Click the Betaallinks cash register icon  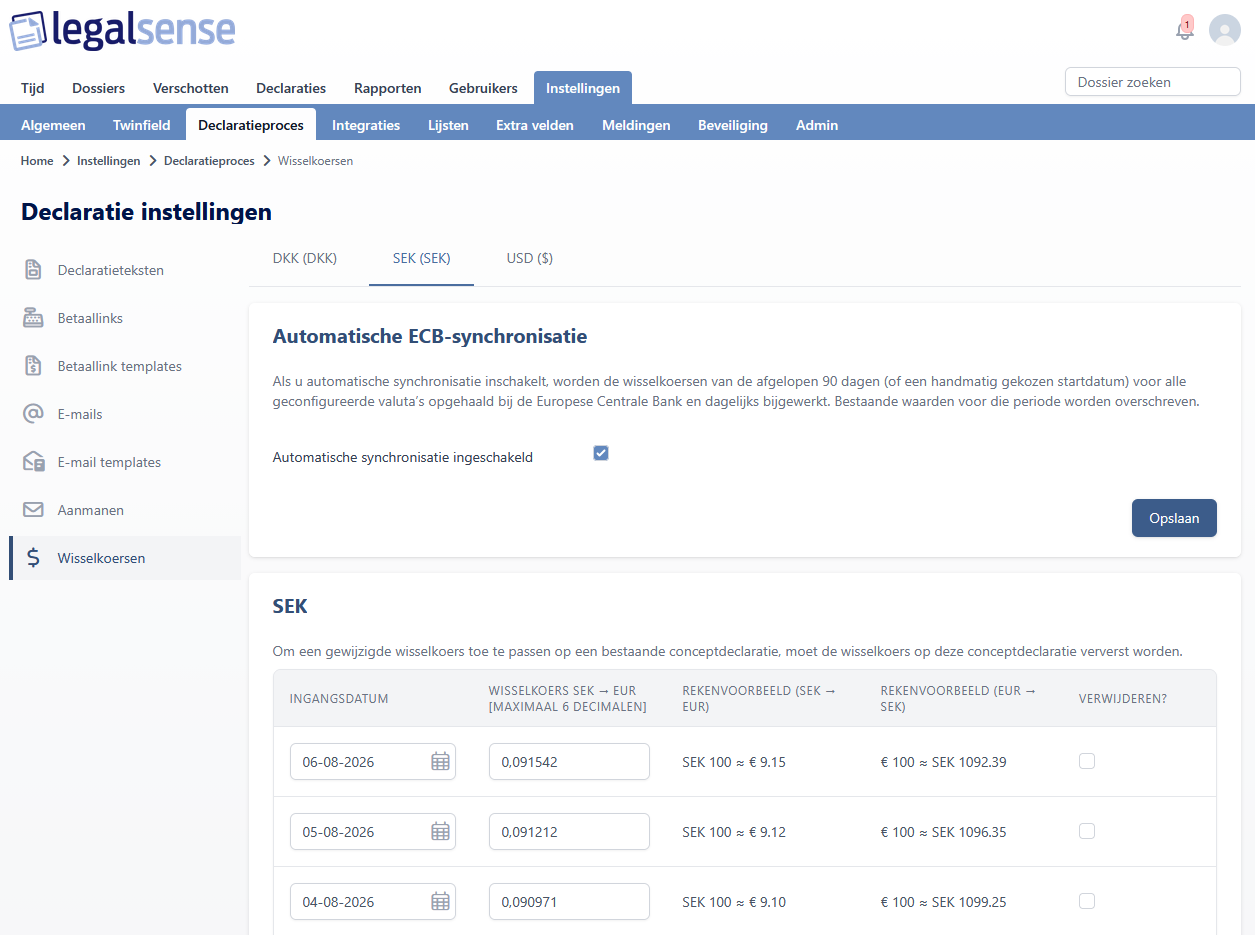[33, 318]
